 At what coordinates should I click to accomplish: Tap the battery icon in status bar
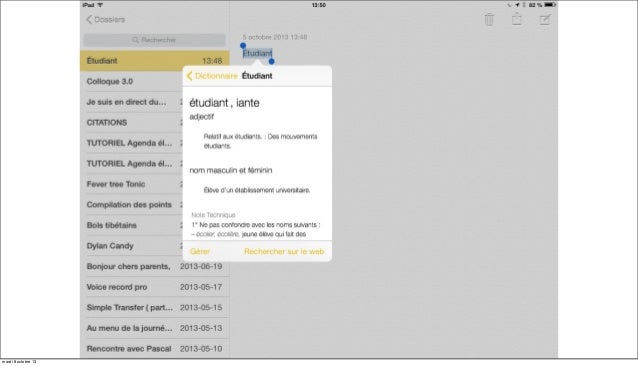tap(550, 5)
